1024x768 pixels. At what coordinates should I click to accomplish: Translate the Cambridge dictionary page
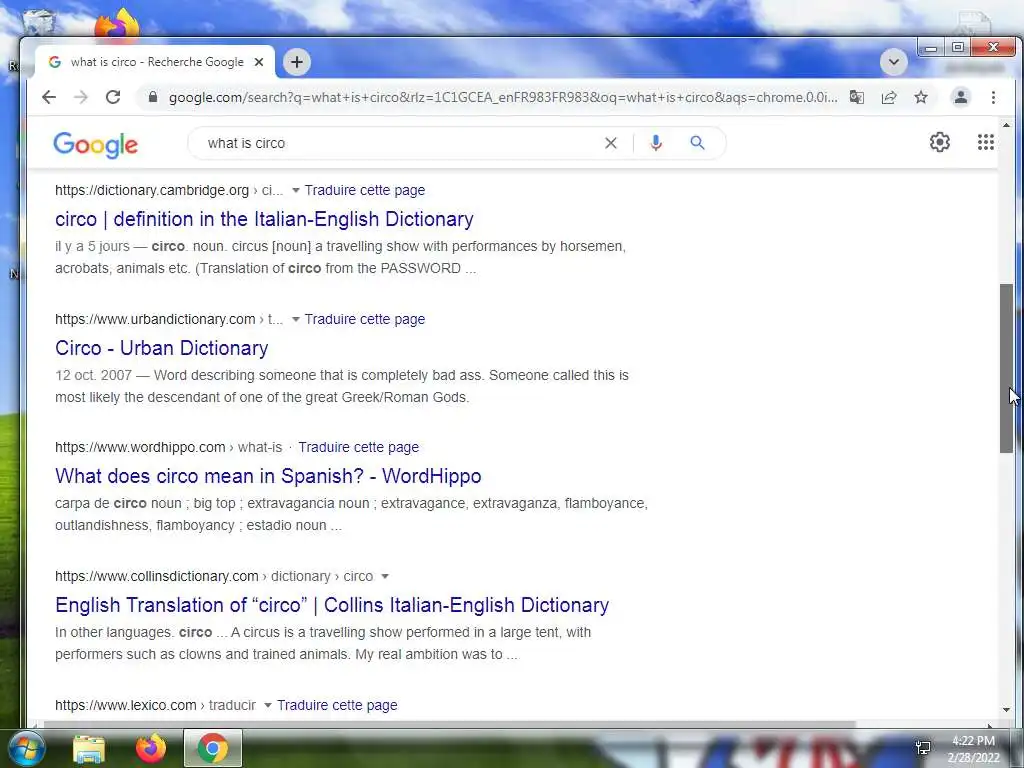coord(364,190)
